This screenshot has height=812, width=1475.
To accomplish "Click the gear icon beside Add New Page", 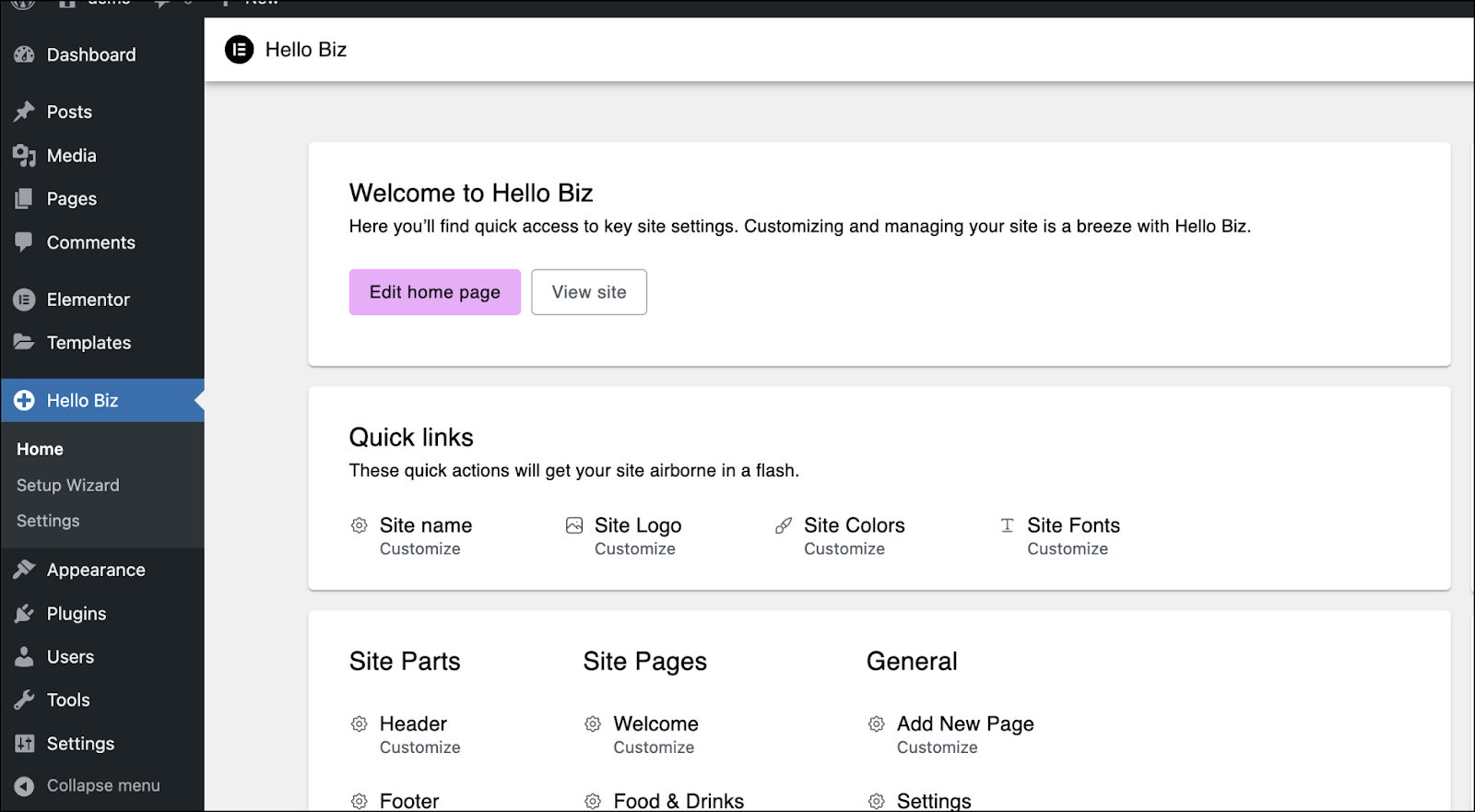I will tap(877, 724).
